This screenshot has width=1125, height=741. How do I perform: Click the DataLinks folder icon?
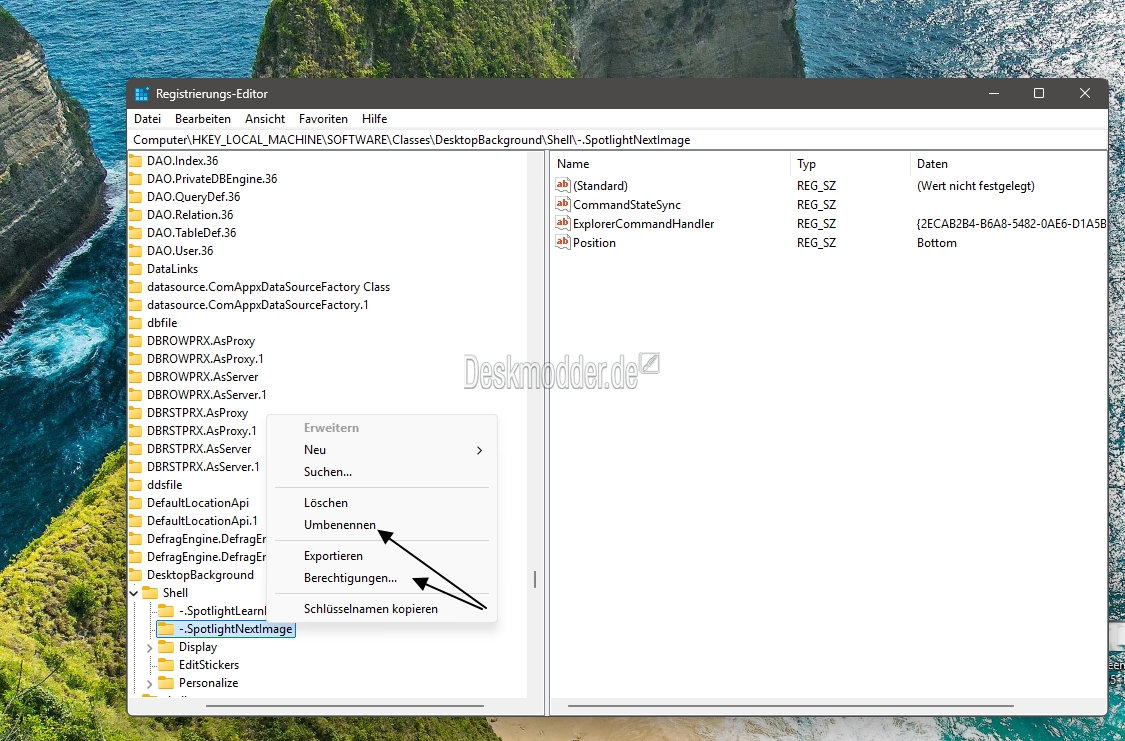coord(136,269)
